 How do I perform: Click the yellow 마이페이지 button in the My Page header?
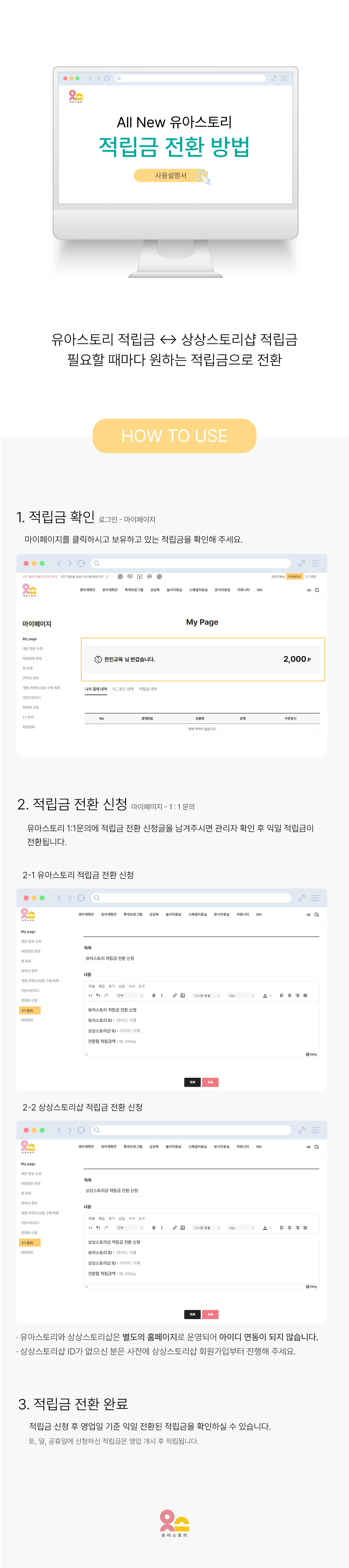pyautogui.click(x=294, y=576)
